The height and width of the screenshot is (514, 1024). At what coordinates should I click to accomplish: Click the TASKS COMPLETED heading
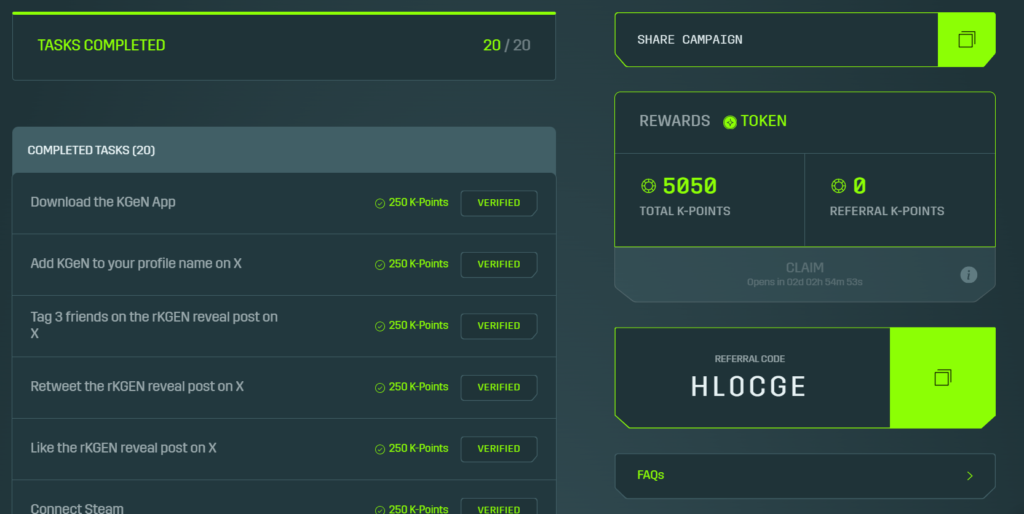click(x=101, y=45)
